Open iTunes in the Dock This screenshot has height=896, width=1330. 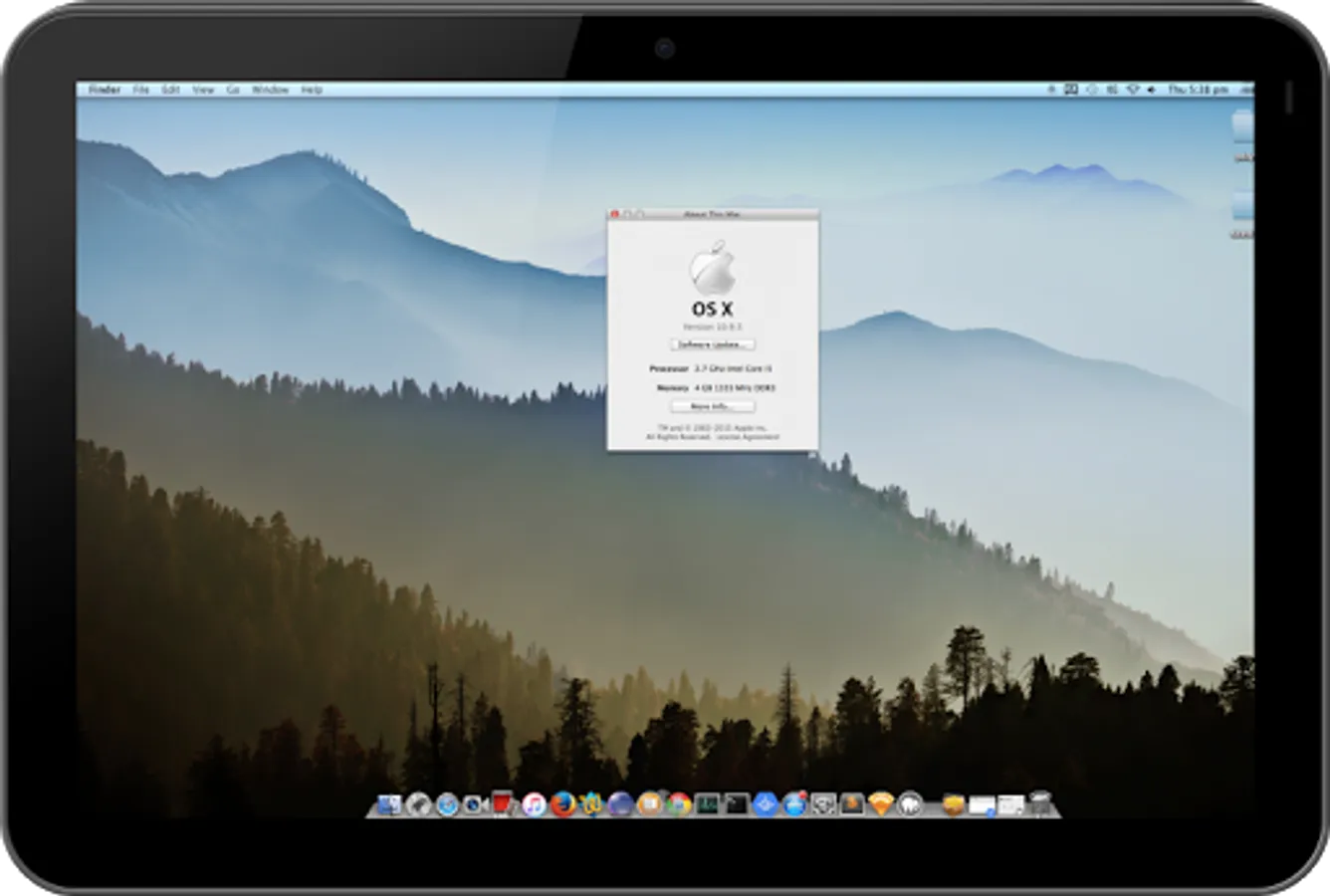tap(534, 803)
